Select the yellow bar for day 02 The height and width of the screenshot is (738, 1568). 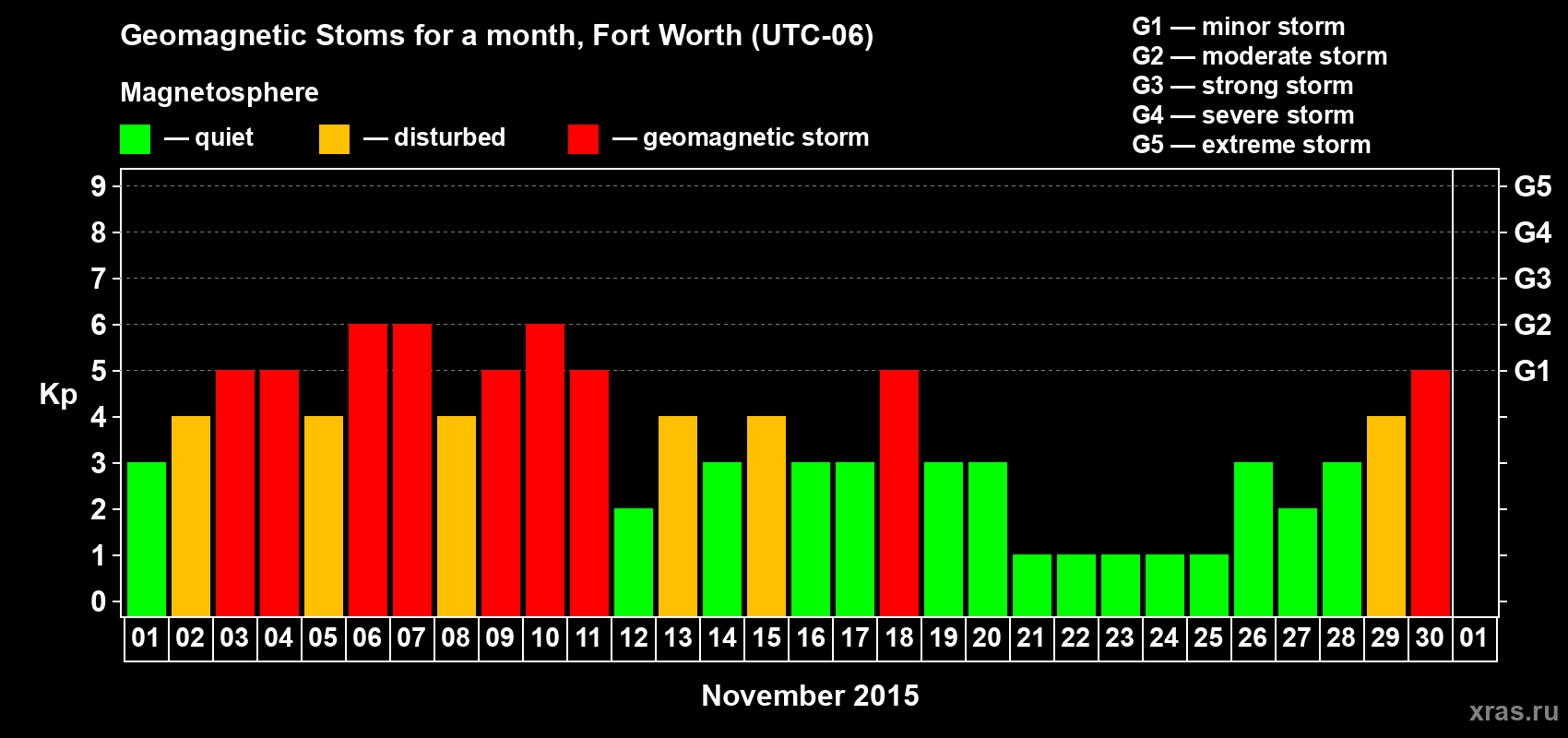click(191, 516)
